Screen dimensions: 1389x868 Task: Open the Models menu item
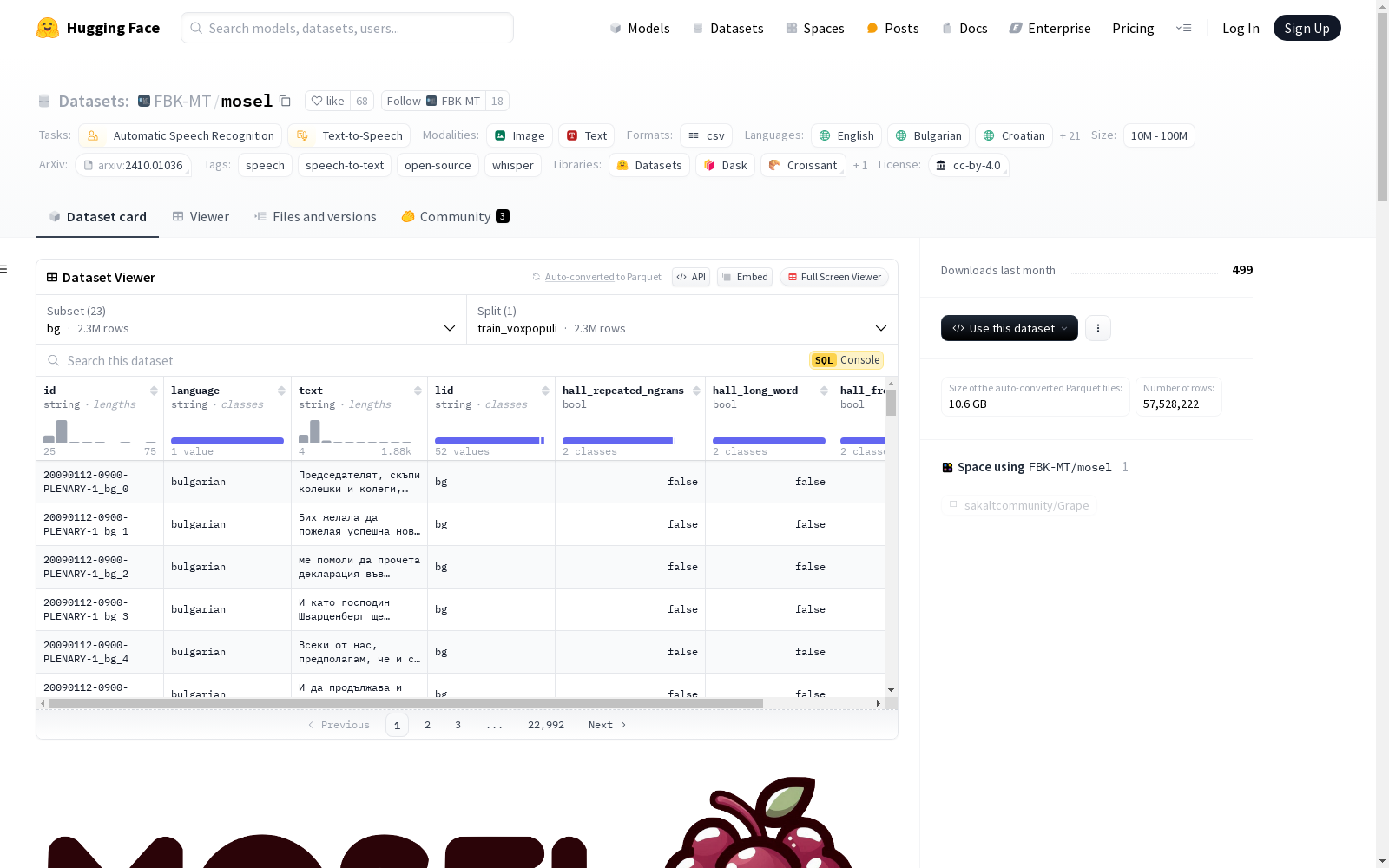pyautogui.click(x=640, y=28)
